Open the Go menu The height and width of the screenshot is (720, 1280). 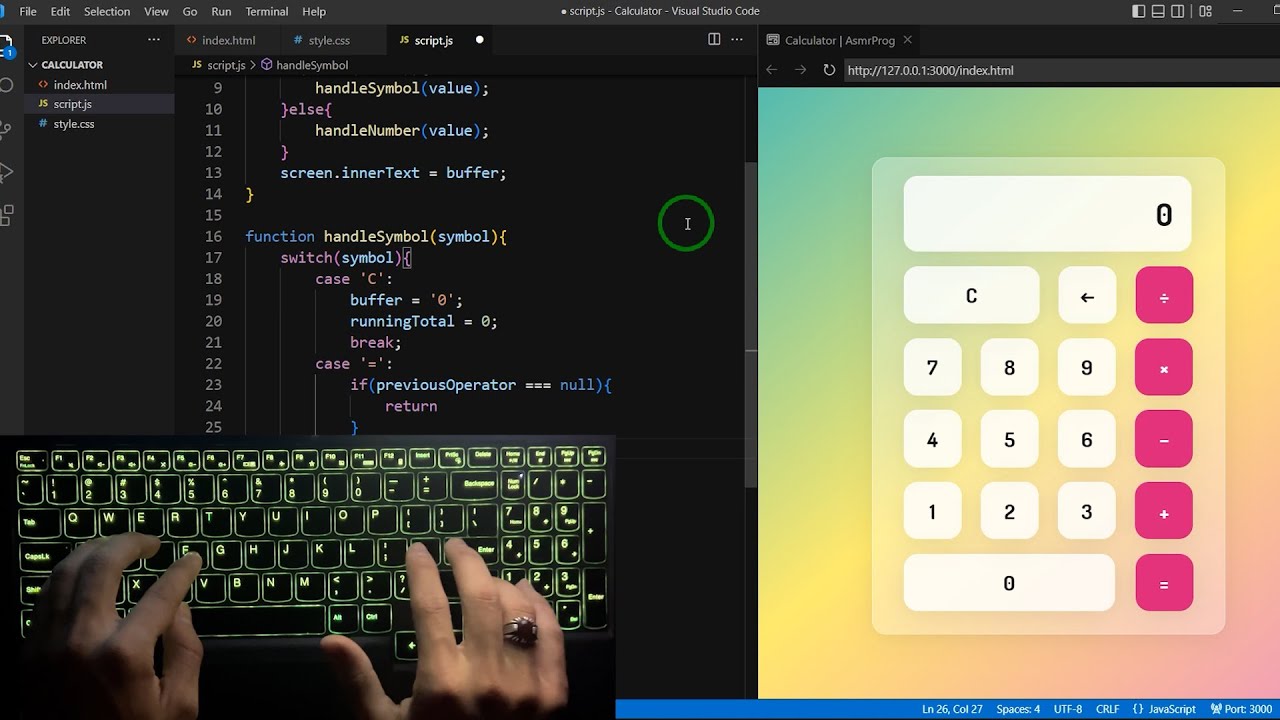coord(190,11)
